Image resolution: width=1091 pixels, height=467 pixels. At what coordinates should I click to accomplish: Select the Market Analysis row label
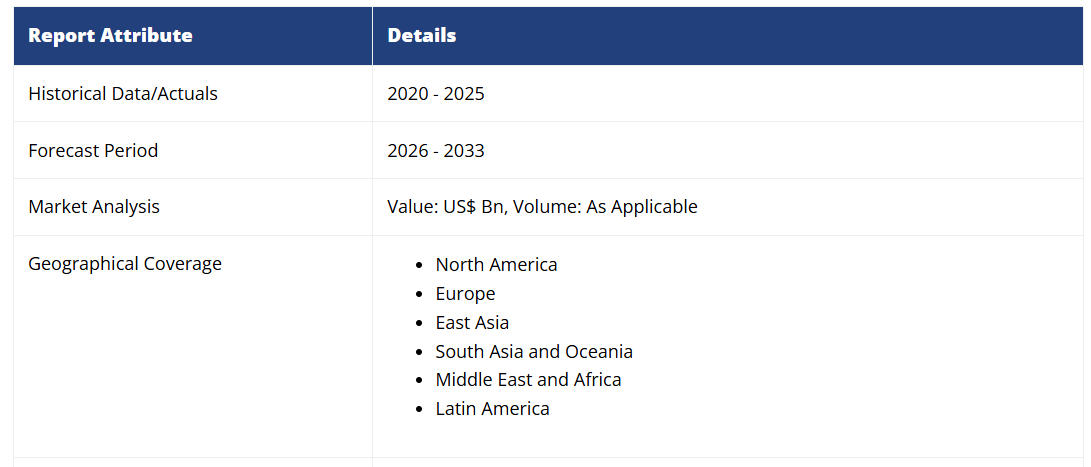94,207
